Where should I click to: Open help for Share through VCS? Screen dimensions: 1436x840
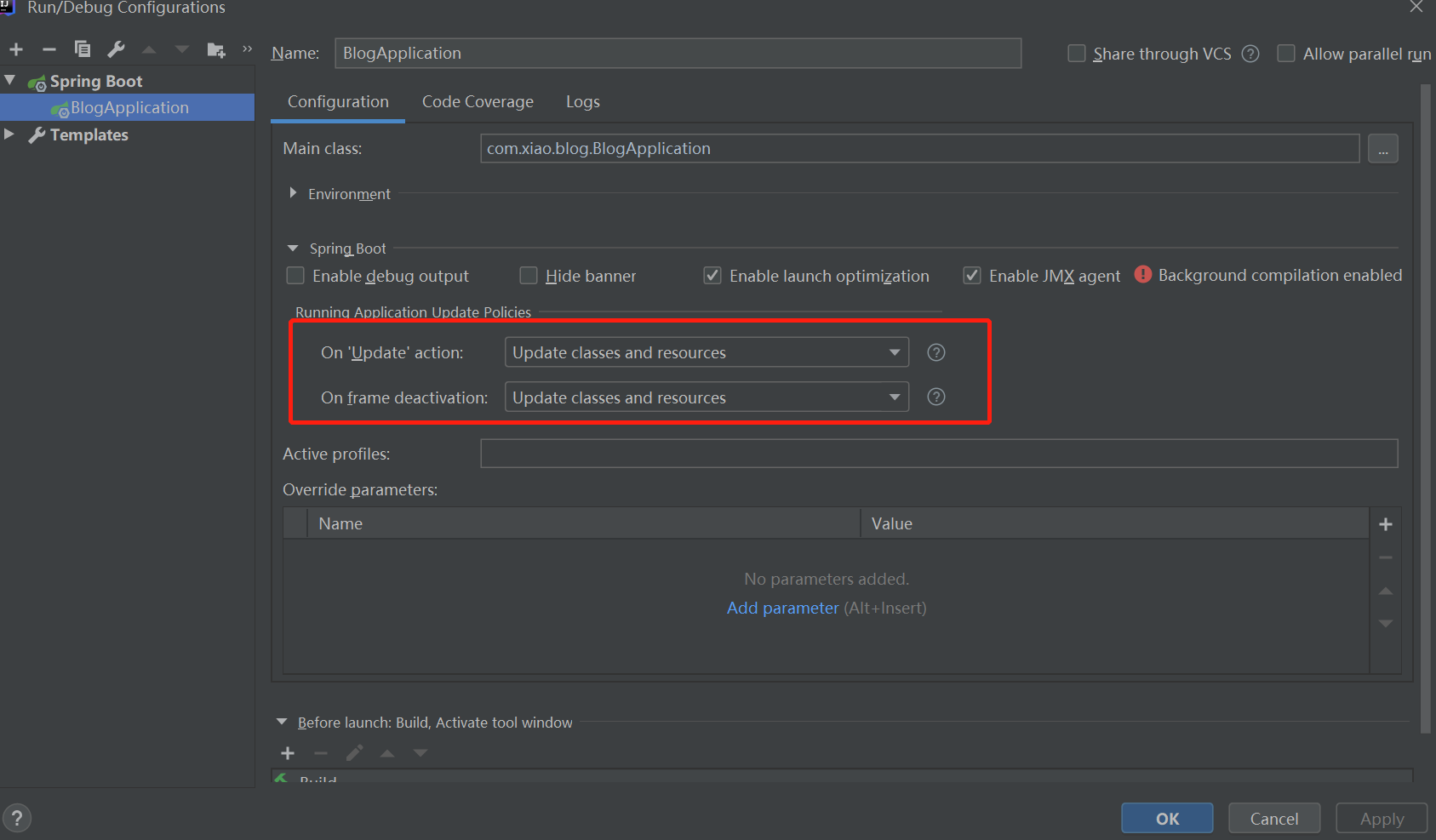(x=1250, y=54)
